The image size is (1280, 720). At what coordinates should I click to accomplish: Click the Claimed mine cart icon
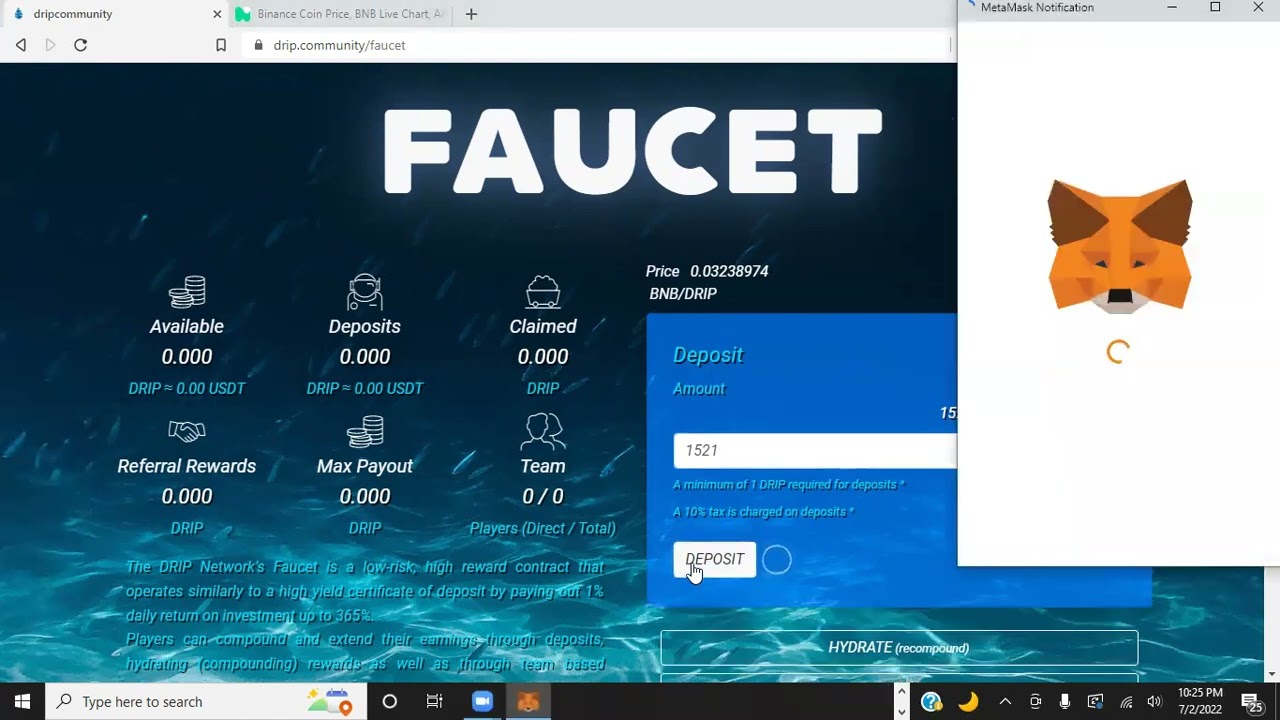pos(543,291)
